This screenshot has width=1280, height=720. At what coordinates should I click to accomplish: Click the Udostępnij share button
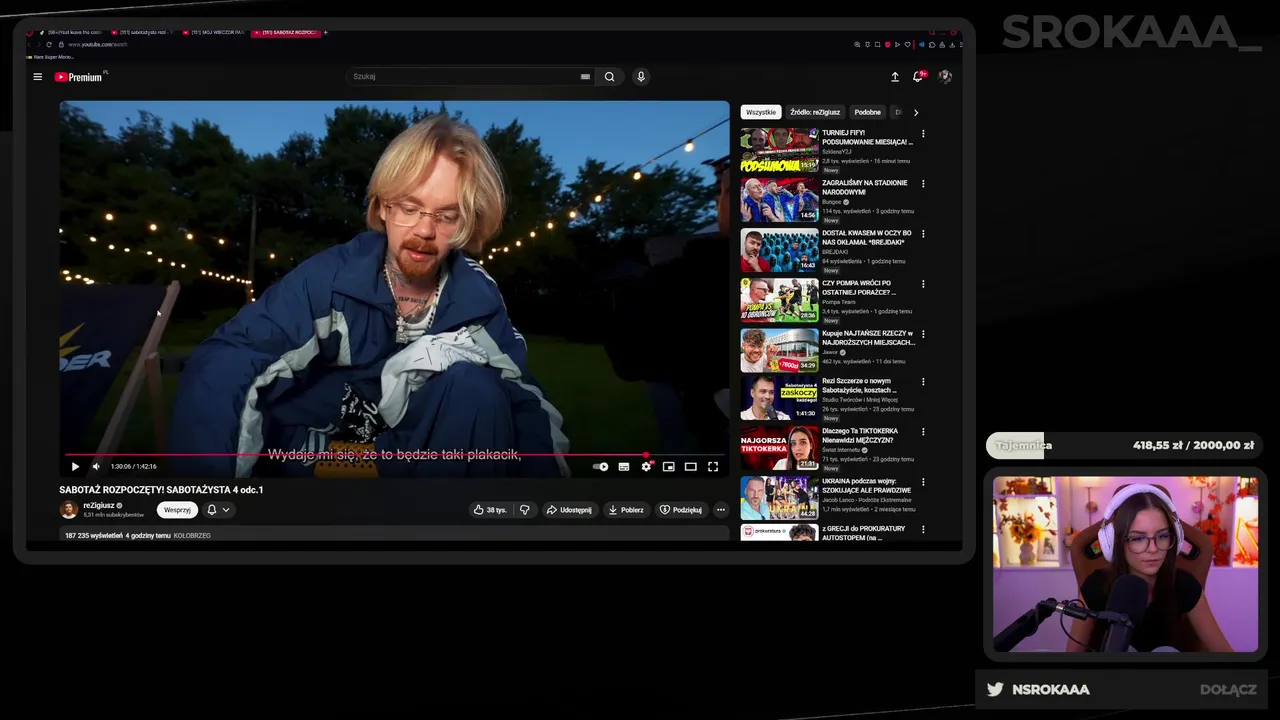[x=569, y=510]
